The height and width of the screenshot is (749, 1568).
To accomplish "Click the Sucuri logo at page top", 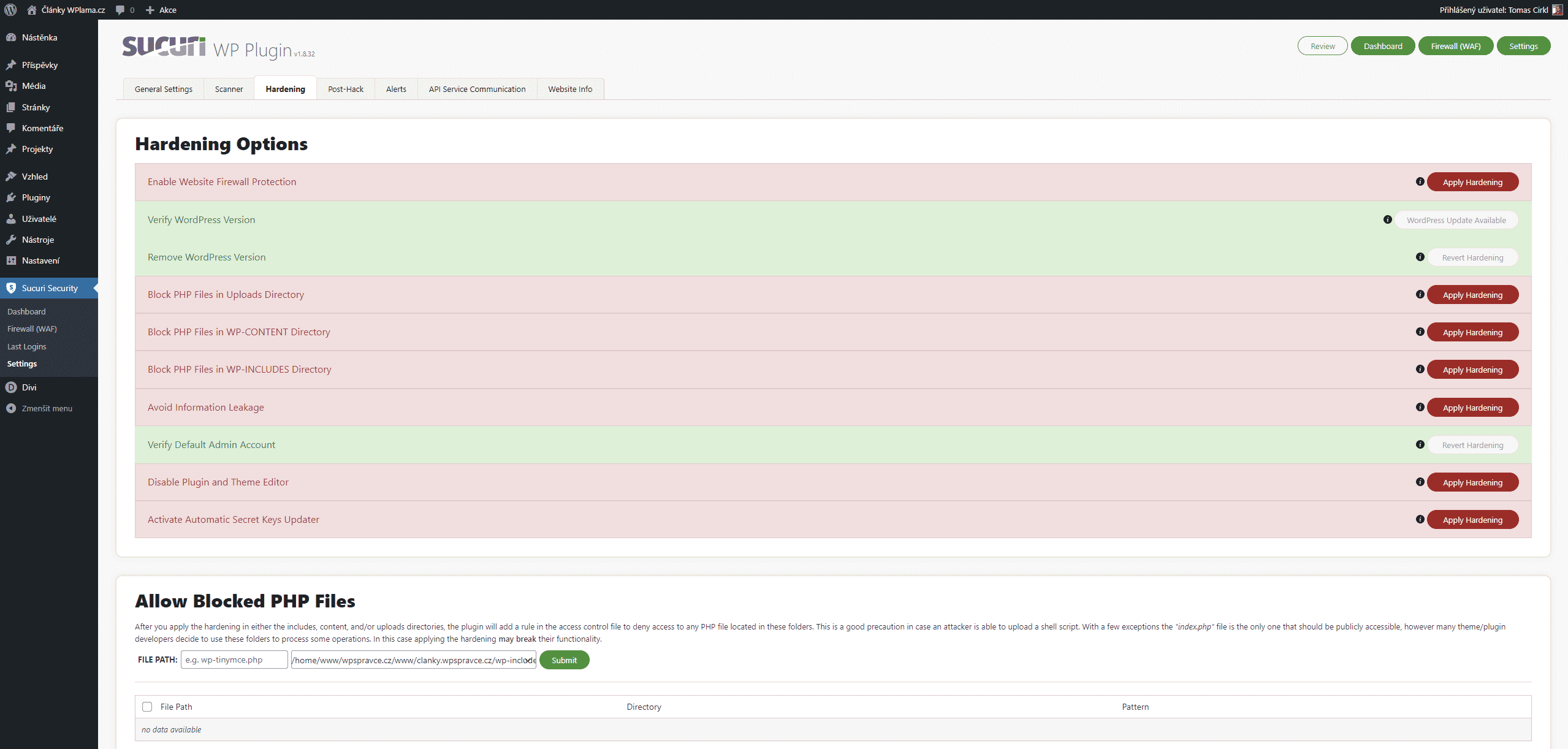I will pos(164,47).
